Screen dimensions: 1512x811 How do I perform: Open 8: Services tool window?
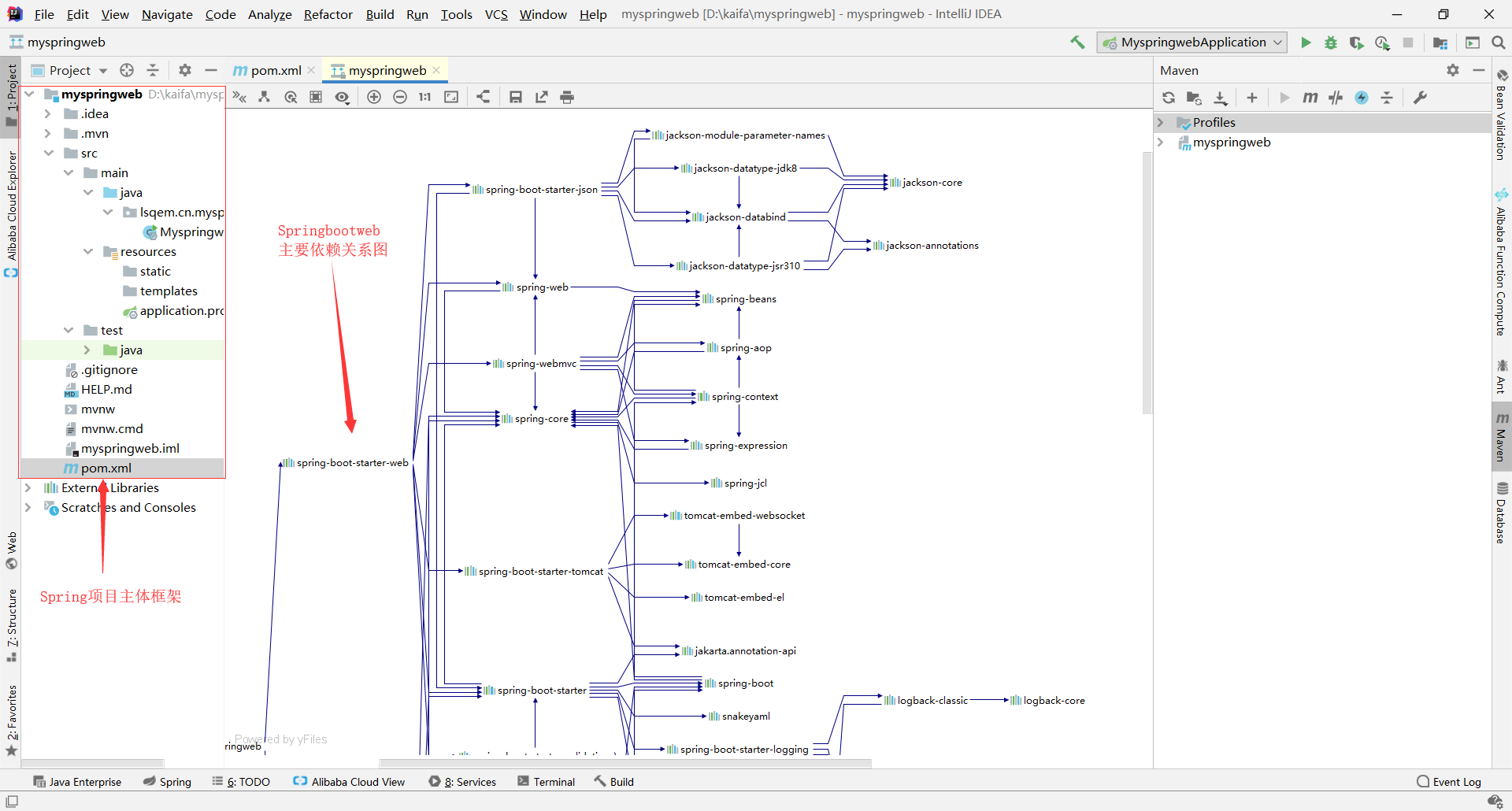pyautogui.click(x=462, y=782)
